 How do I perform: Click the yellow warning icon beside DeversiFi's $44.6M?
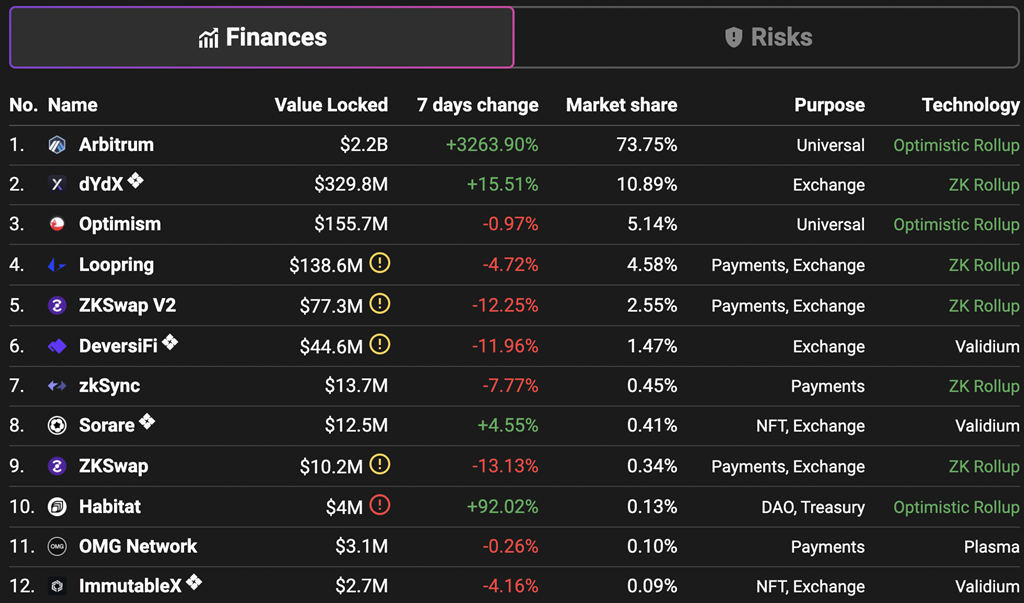click(x=379, y=344)
